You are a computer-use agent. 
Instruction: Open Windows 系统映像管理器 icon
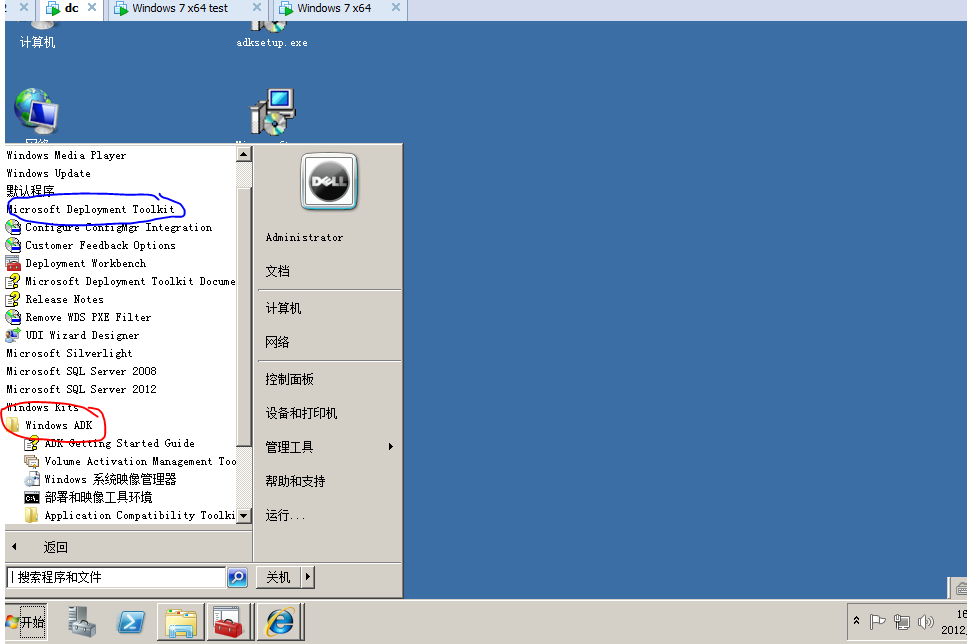click(x=31, y=479)
